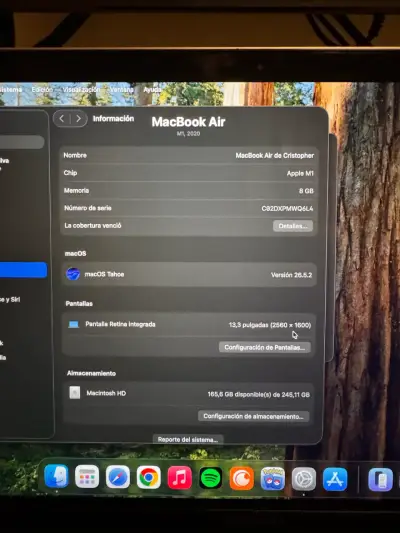This screenshot has width=400, height=533.
Task: Open Spotify from the Dock
Action: click(211, 478)
